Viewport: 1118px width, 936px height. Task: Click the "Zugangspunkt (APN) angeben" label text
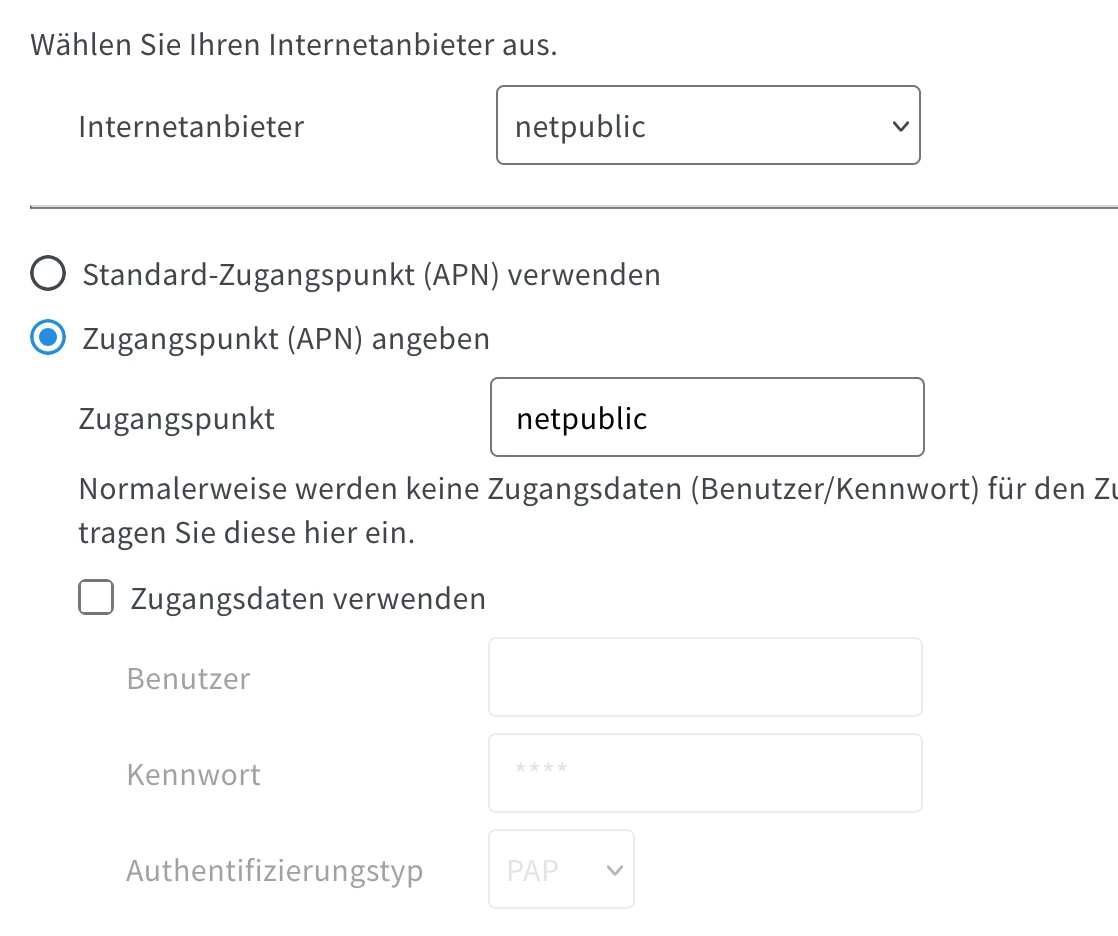click(286, 339)
